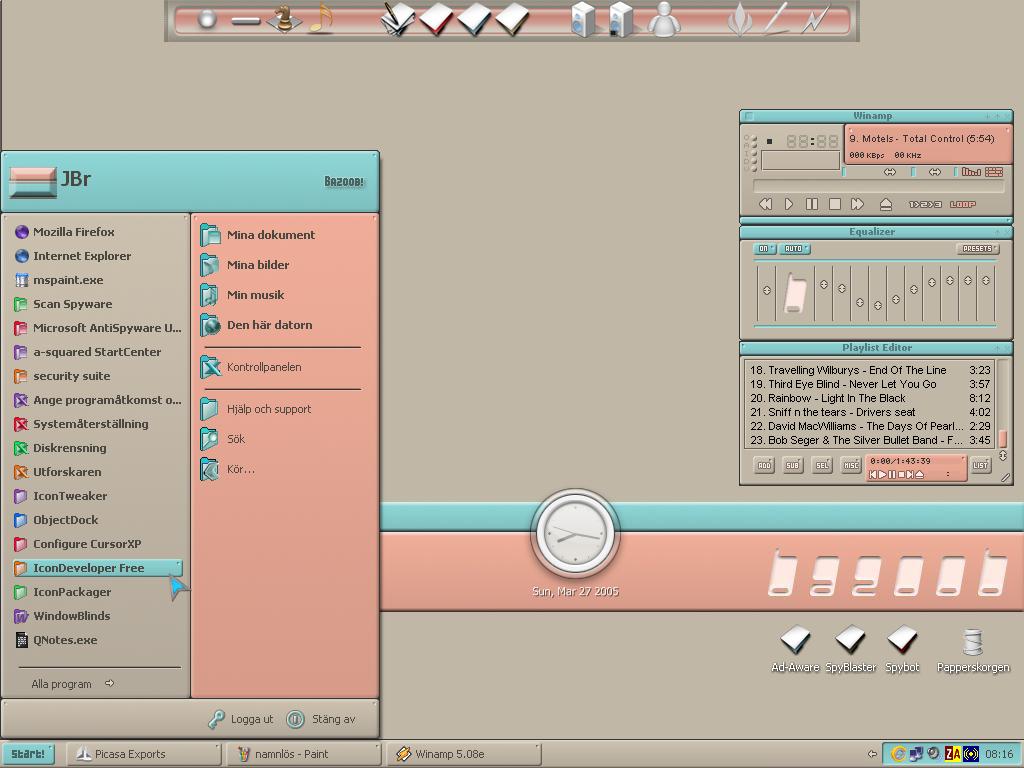The height and width of the screenshot is (768, 1024).
Task: Open equalizer PRESETS dropdown
Action: 978,249
